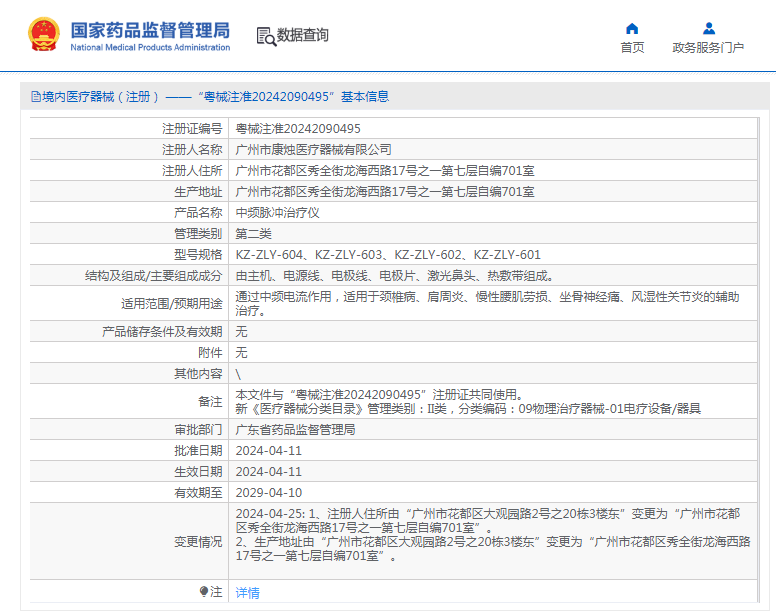Click the 其他内容 label
This screenshot has height=612, width=776.
pos(198,374)
